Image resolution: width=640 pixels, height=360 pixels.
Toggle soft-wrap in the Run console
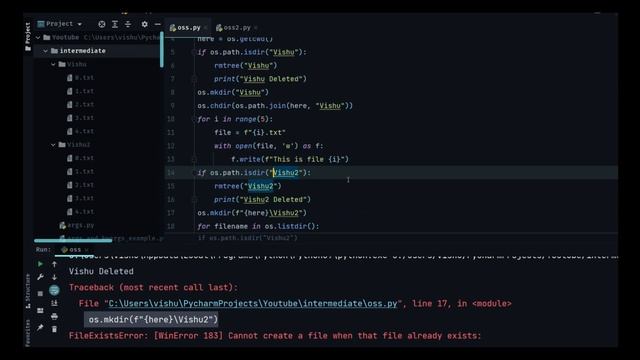(x=54, y=290)
